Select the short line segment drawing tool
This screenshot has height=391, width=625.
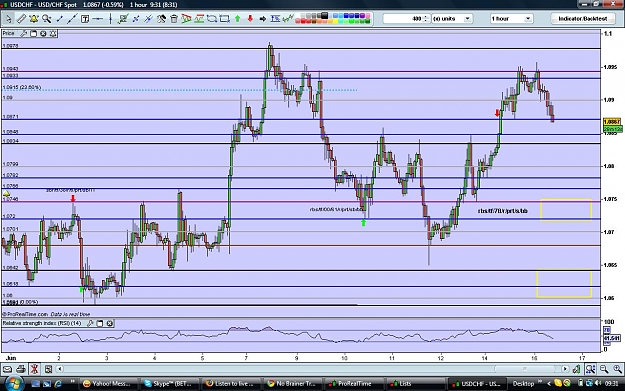60,19
